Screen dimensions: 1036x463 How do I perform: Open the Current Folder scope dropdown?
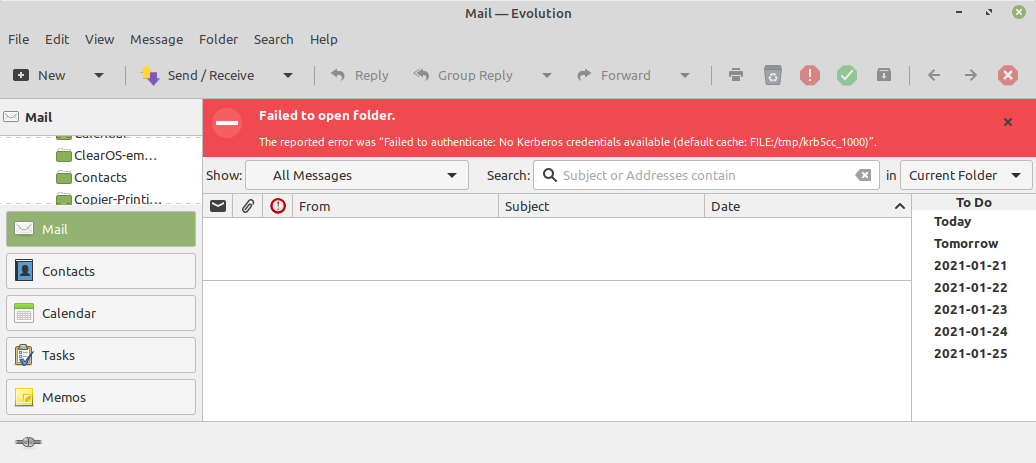pos(966,176)
